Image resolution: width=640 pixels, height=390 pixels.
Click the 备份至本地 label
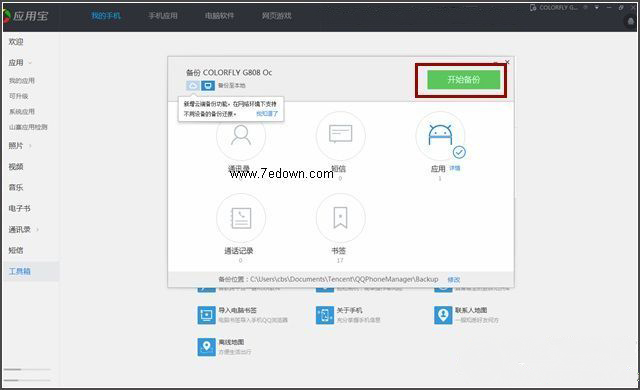coord(231,86)
